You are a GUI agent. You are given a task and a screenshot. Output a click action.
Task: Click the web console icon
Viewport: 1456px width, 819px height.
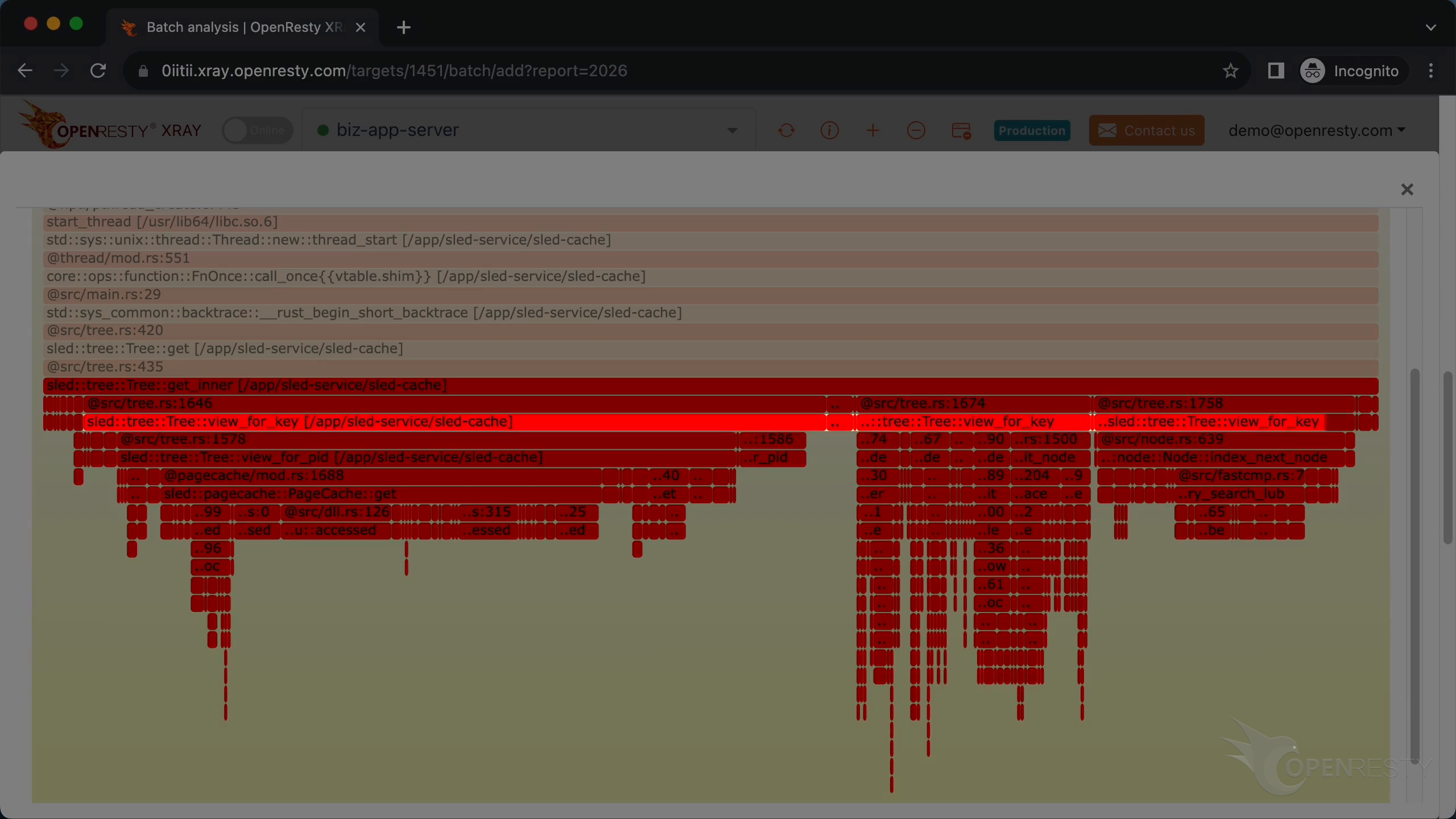961,130
